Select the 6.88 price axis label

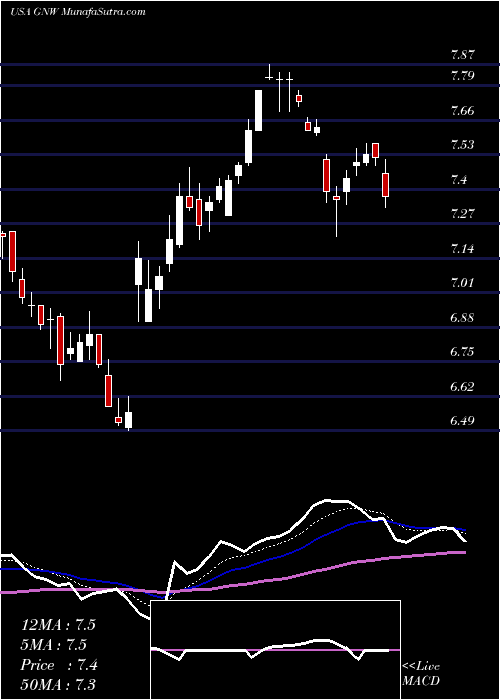click(x=463, y=318)
